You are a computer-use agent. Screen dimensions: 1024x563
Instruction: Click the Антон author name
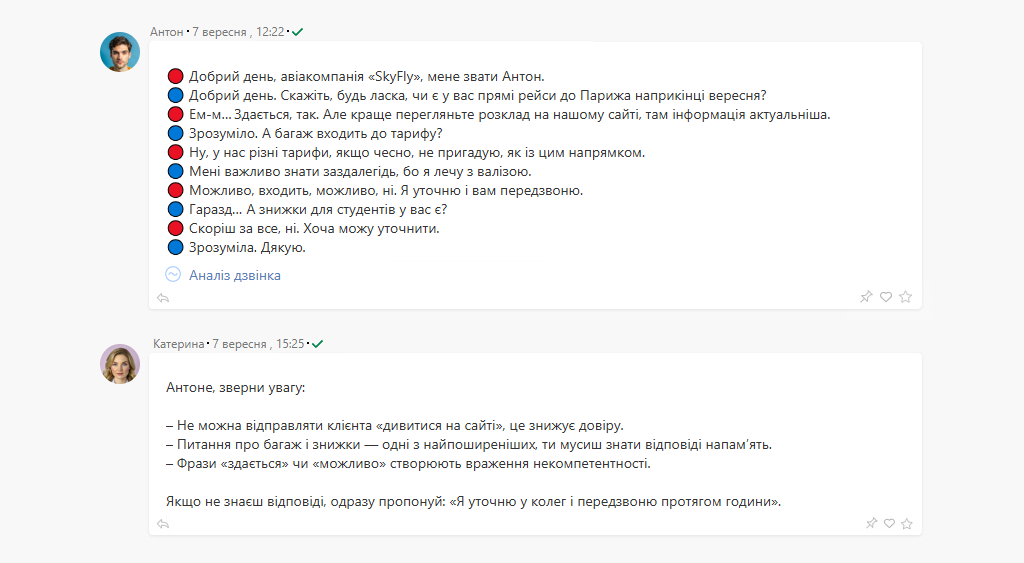[166, 32]
